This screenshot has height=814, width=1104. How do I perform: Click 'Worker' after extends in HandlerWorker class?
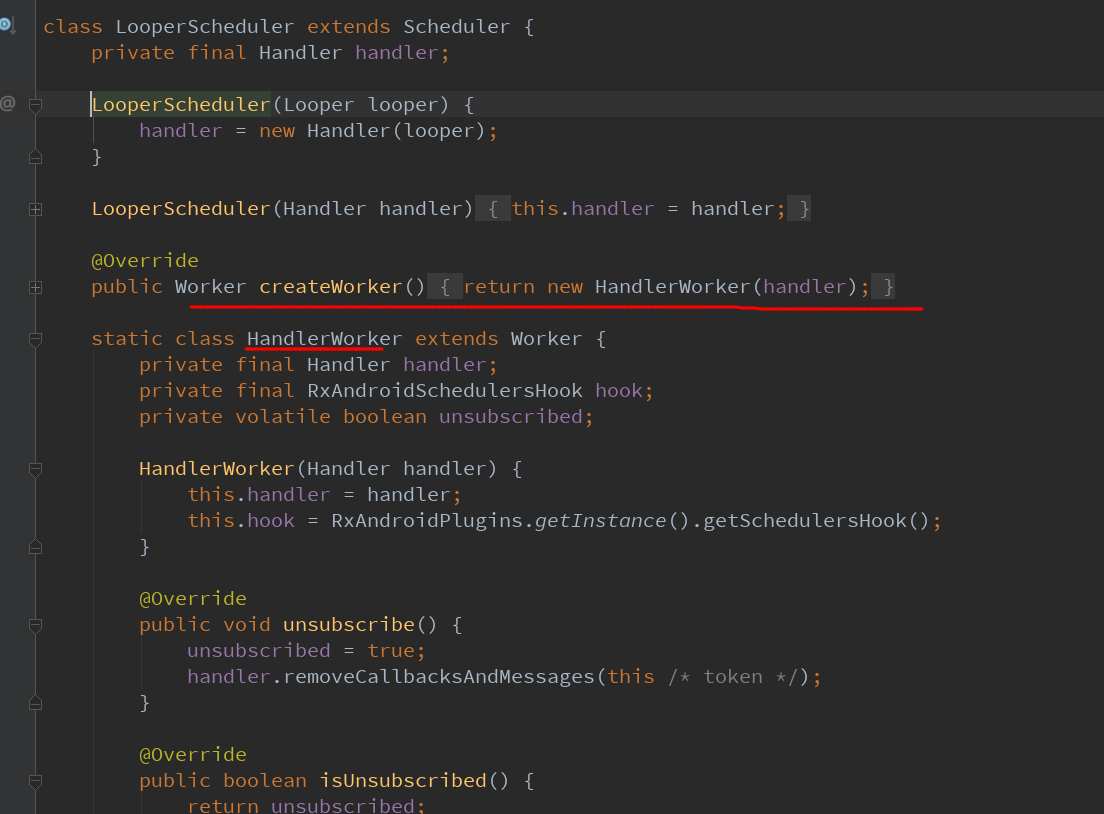pos(546,339)
